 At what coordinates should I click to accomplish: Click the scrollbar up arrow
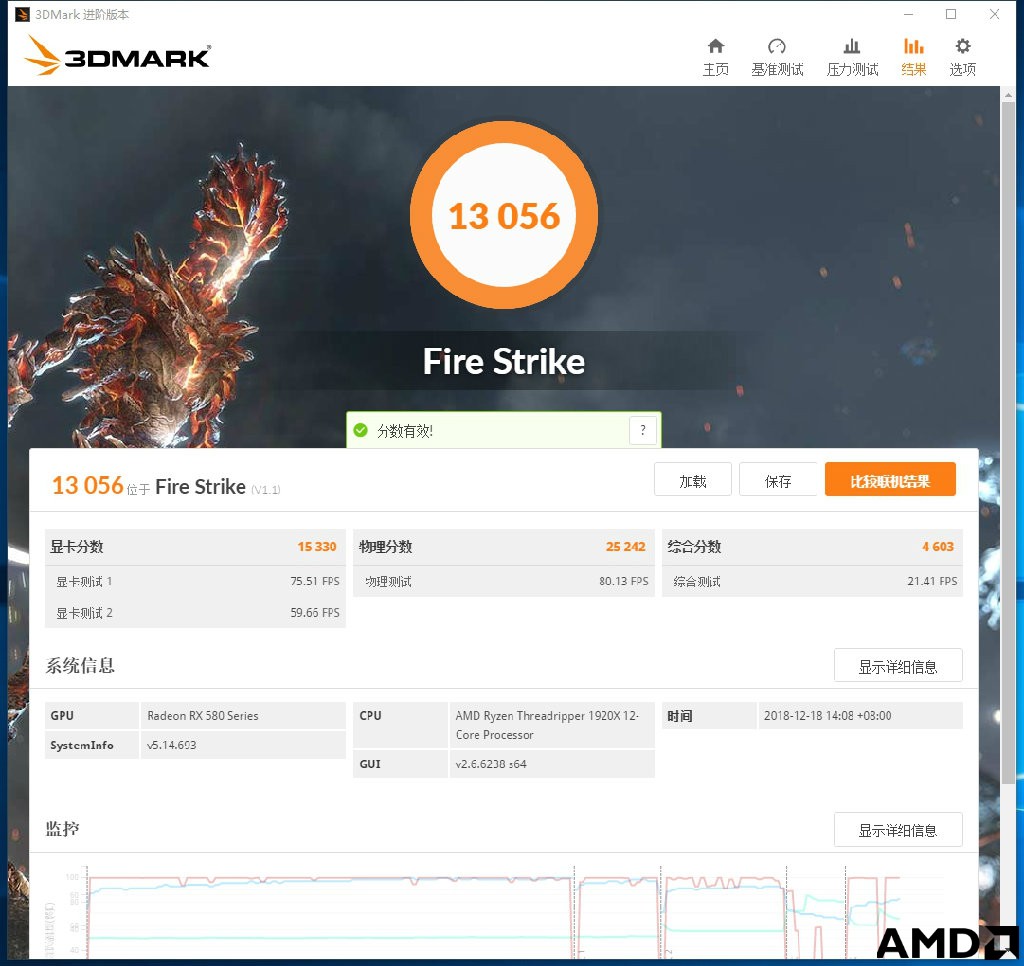(x=1008, y=95)
